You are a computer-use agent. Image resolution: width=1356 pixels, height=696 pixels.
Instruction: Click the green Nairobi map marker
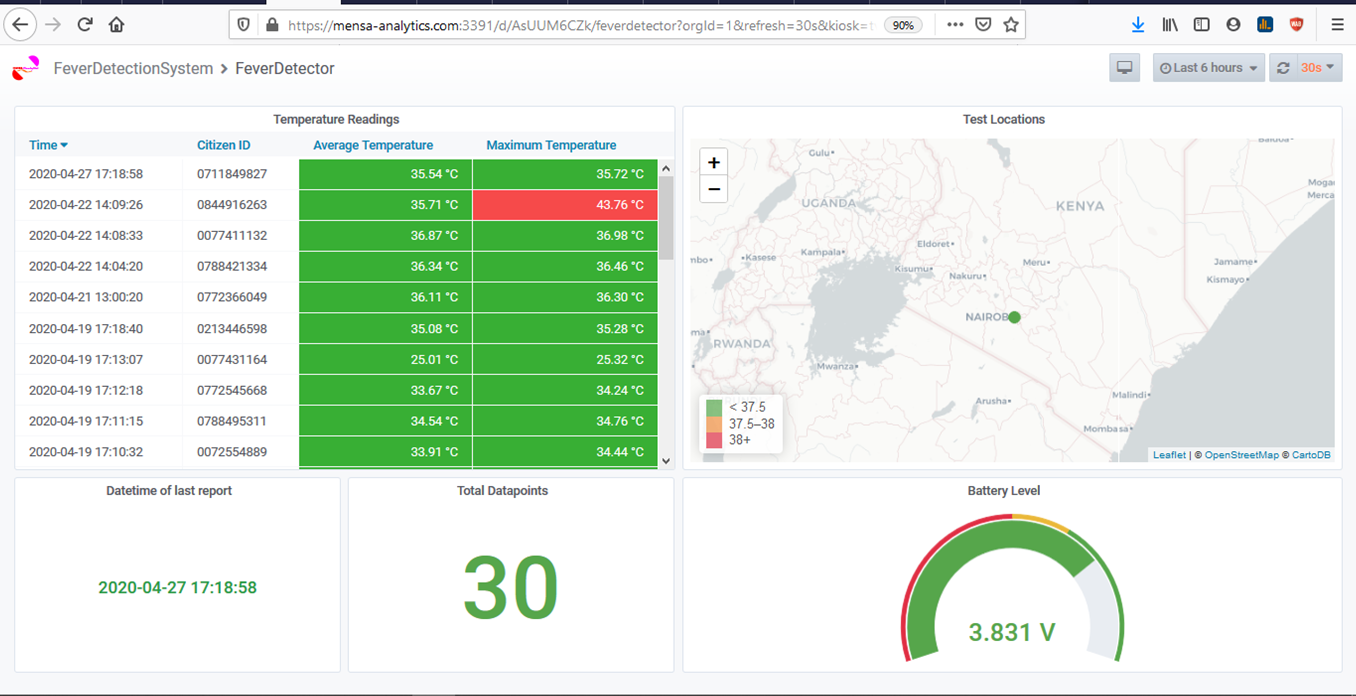click(1014, 317)
